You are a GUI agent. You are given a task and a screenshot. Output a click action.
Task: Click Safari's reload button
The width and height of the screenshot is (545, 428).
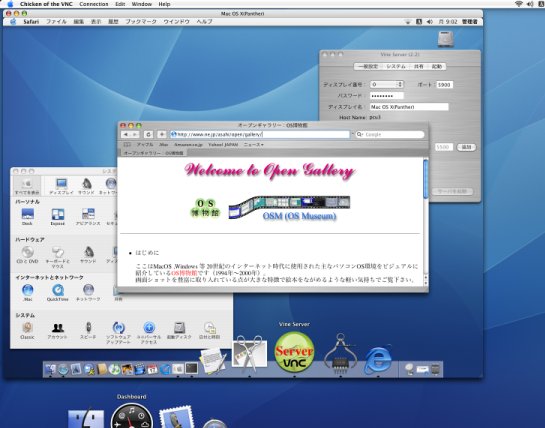point(148,135)
